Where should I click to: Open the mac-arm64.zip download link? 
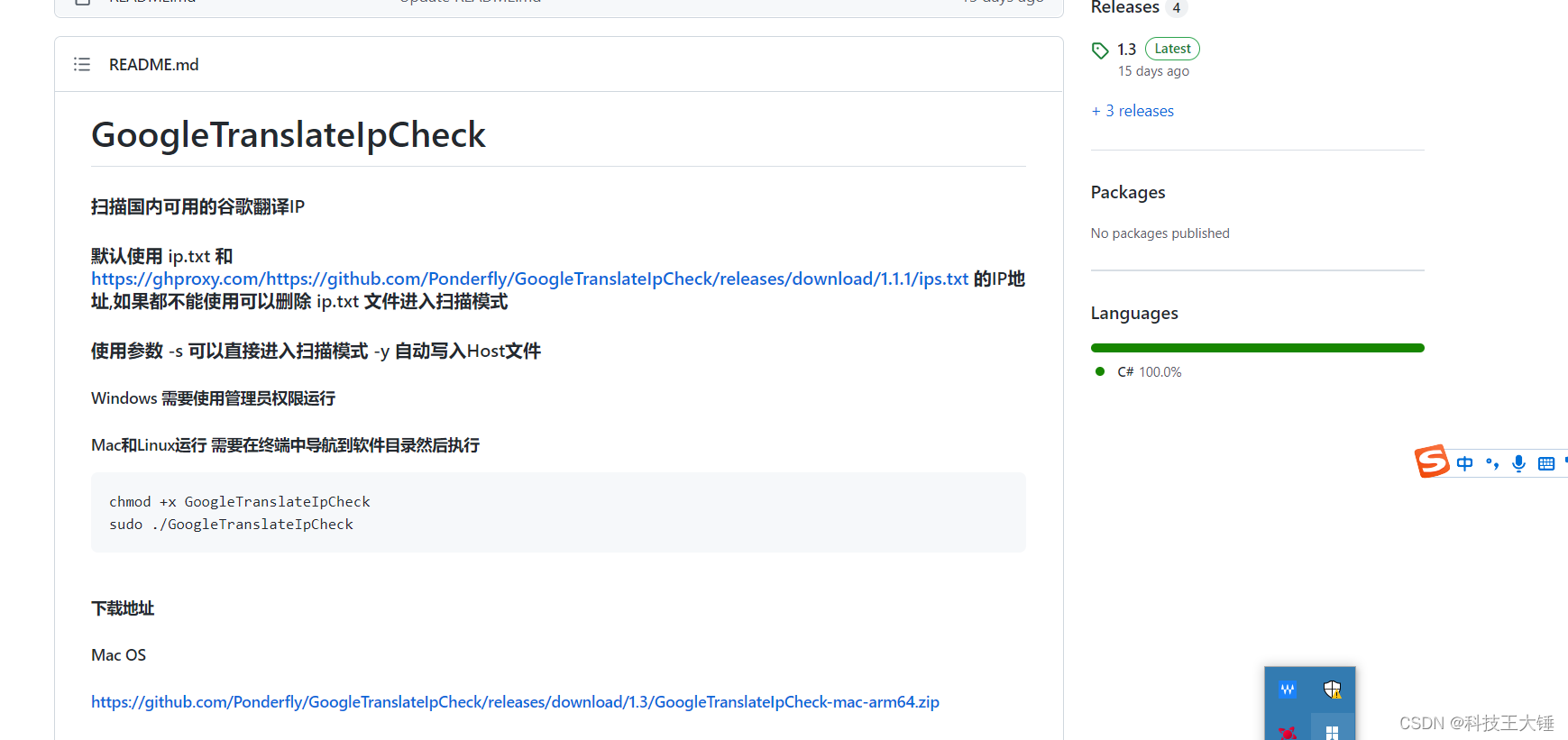click(x=515, y=702)
